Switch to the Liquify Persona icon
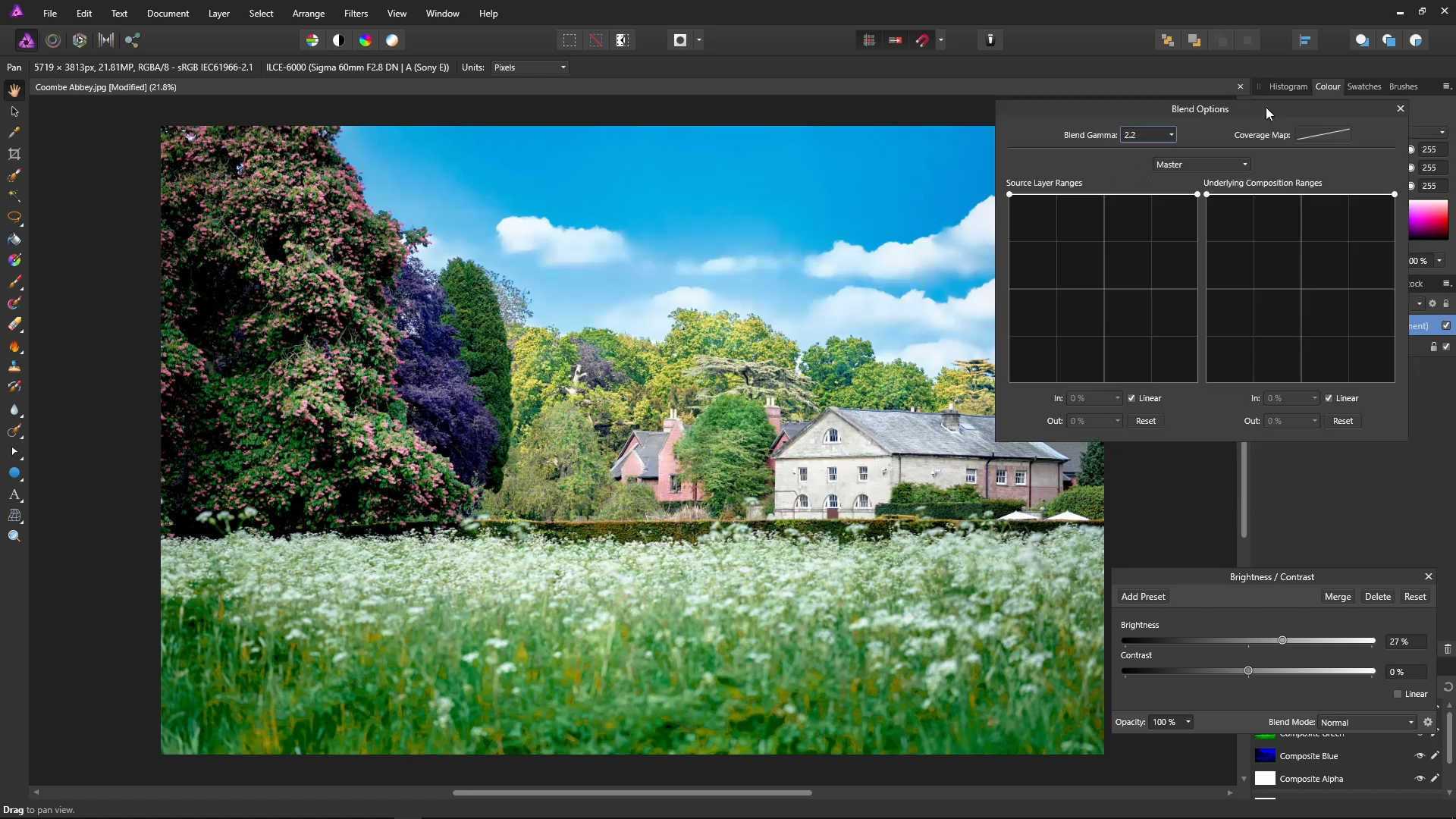The height and width of the screenshot is (819, 1456). coord(53,40)
